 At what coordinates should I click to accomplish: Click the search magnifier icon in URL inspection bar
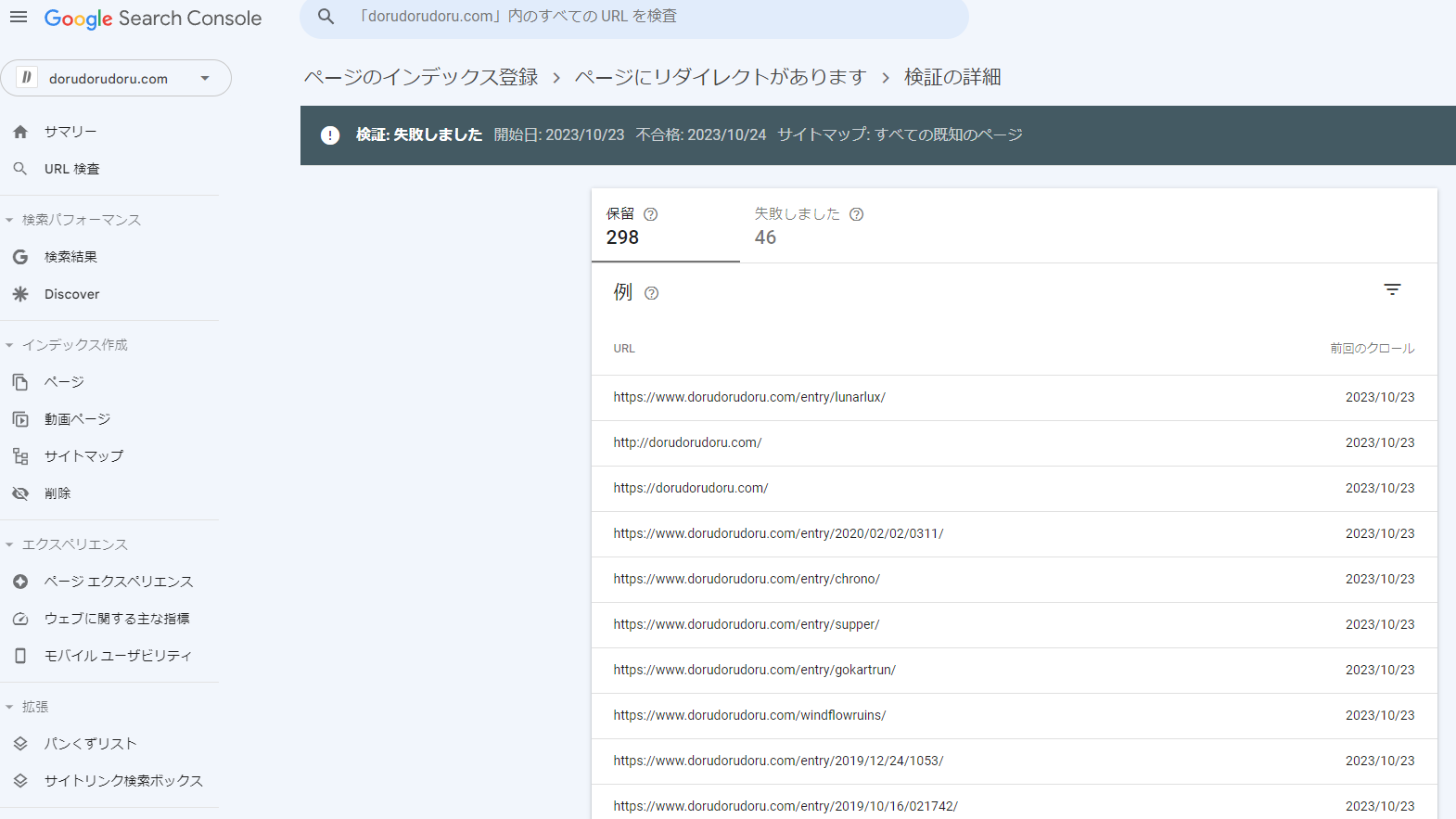point(326,17)
